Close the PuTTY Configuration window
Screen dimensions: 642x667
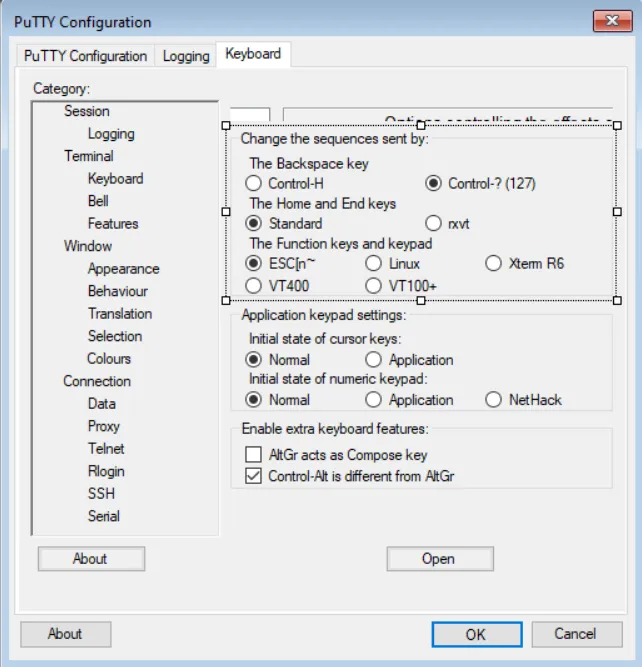[613, 20]
